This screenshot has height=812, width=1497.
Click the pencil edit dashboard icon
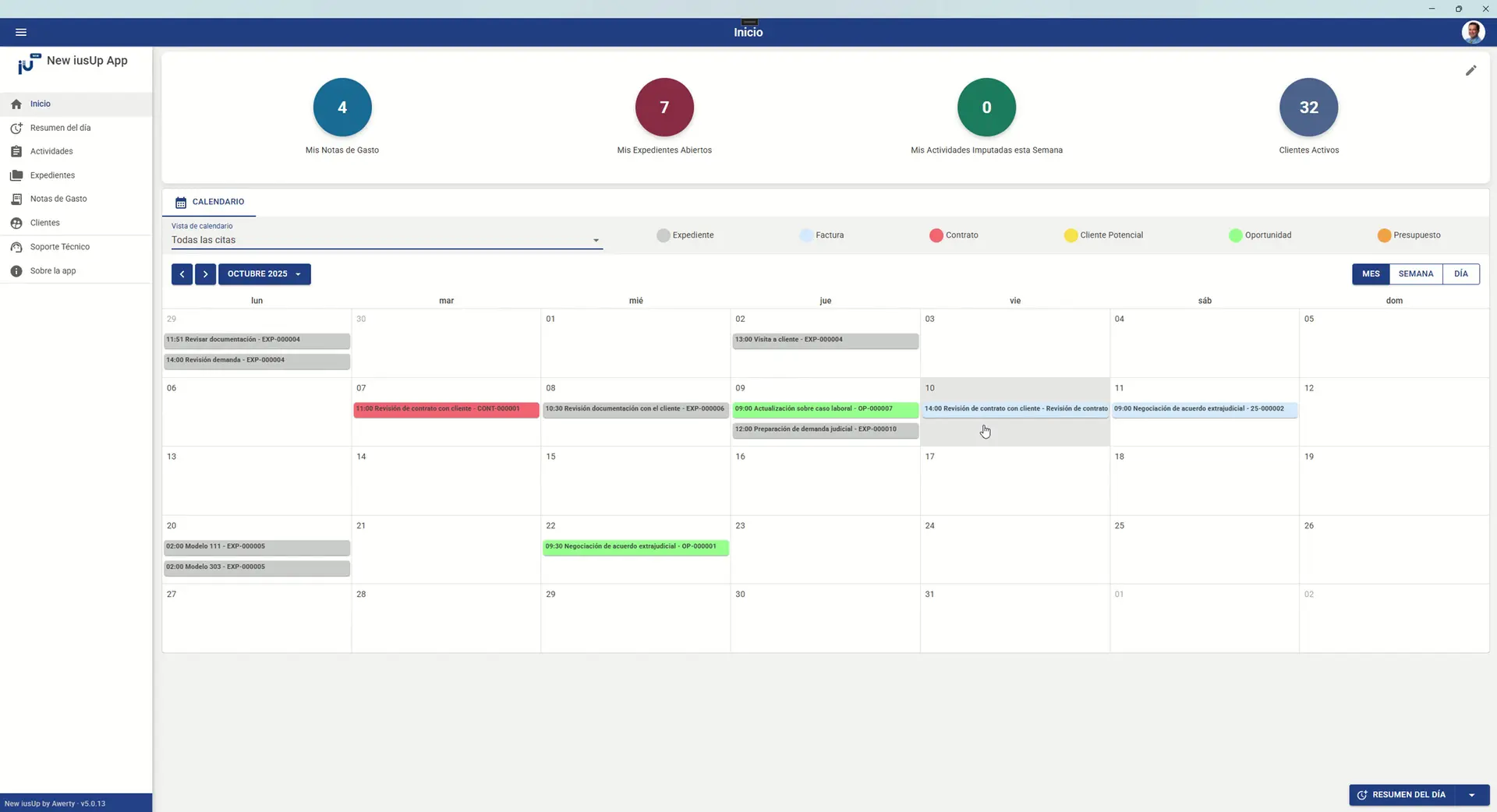[1470, 71]
